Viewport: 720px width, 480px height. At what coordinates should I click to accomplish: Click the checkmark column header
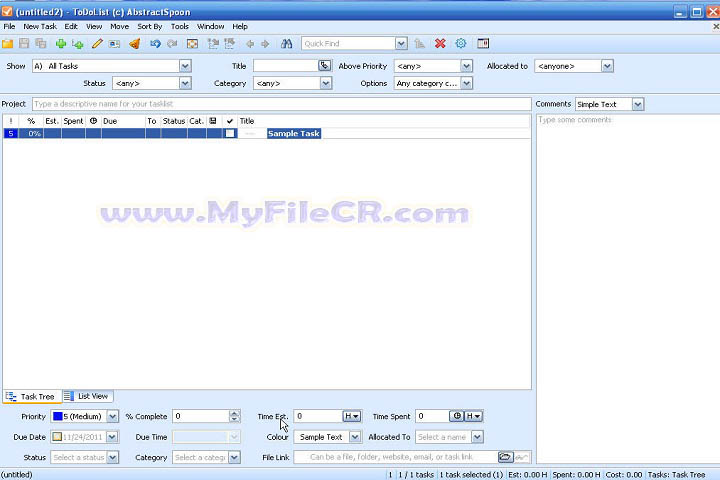(230, 121)
